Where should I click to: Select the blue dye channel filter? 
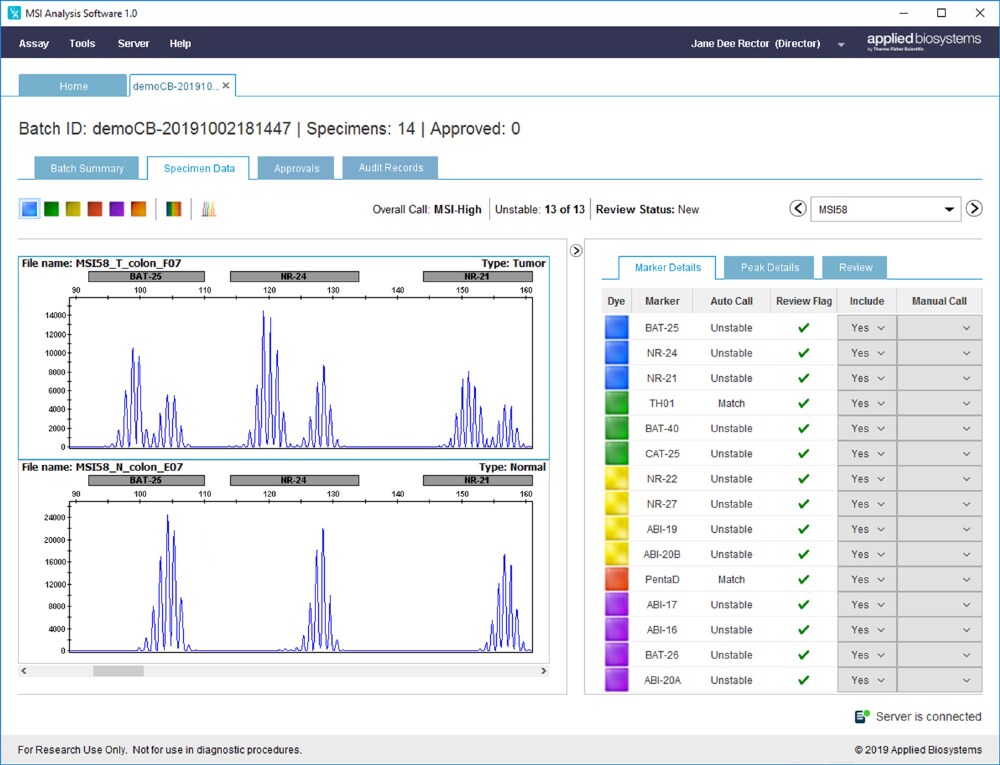30,208
